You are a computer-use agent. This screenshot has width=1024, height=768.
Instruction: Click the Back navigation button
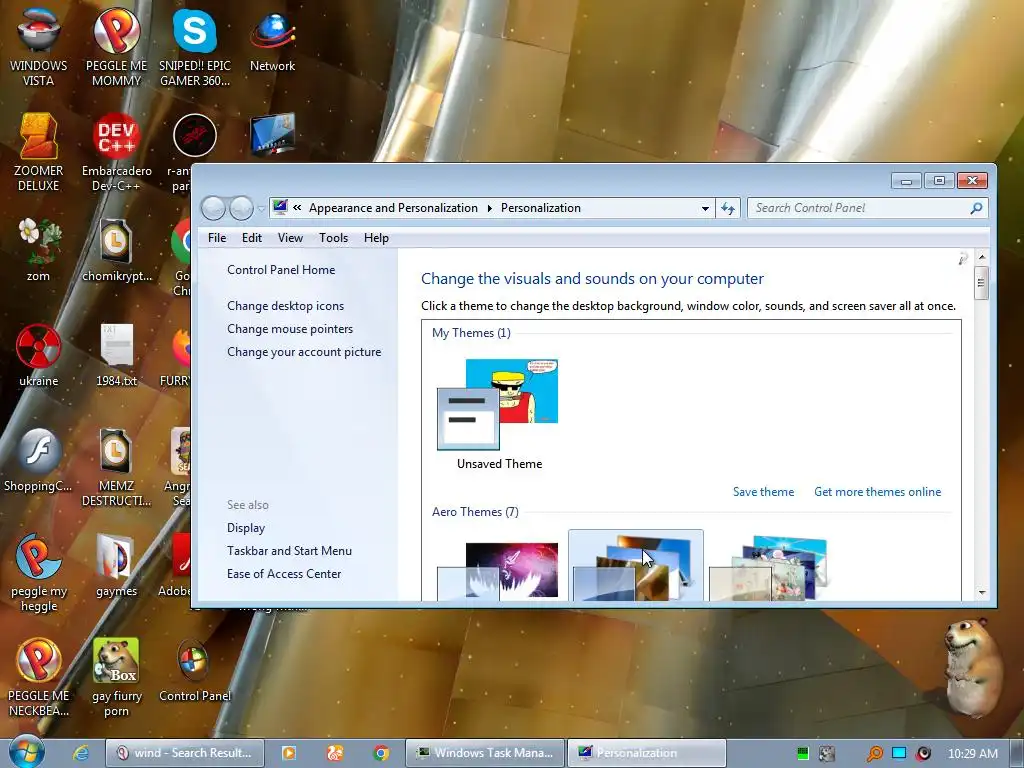coord(213,208)
